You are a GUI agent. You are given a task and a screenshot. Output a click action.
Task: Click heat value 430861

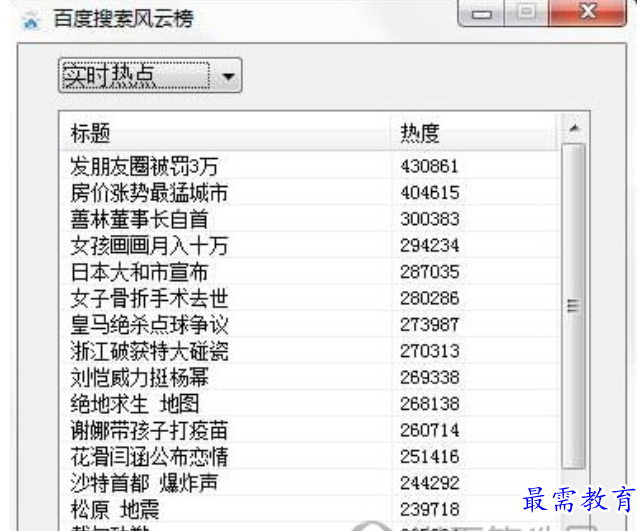[429, 166]
